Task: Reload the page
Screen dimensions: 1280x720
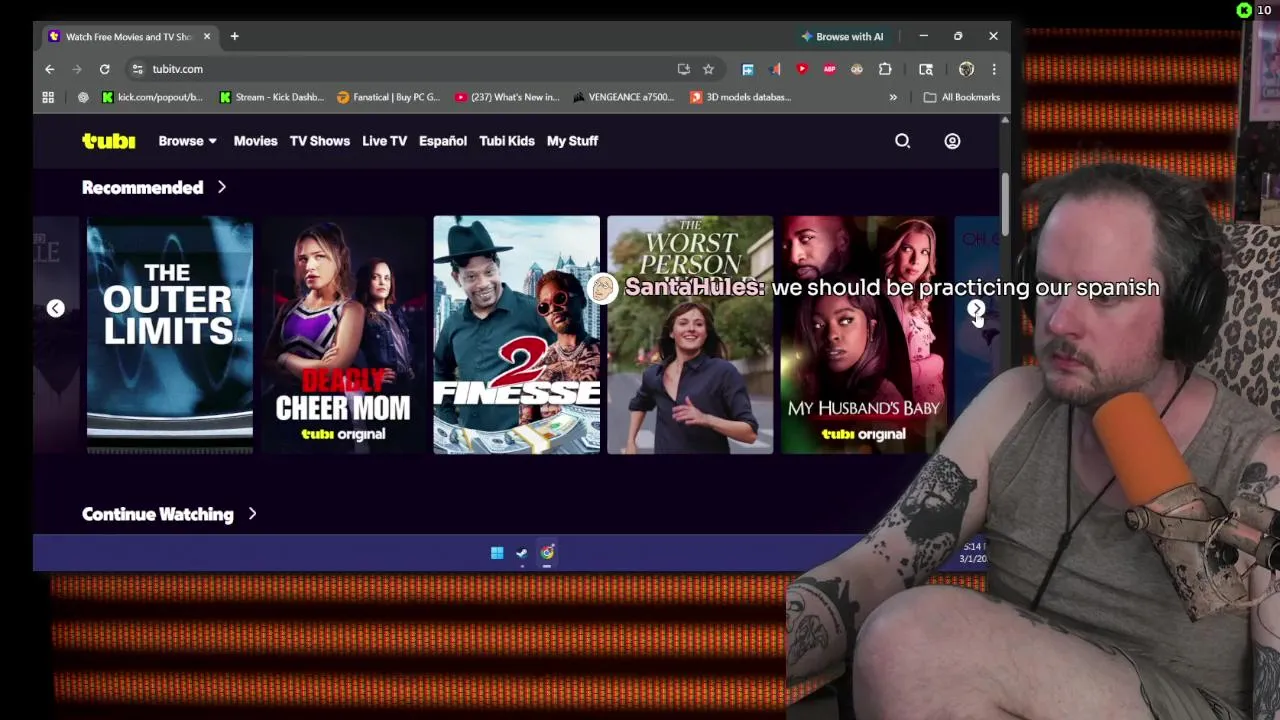Action: tap(104, 69)
